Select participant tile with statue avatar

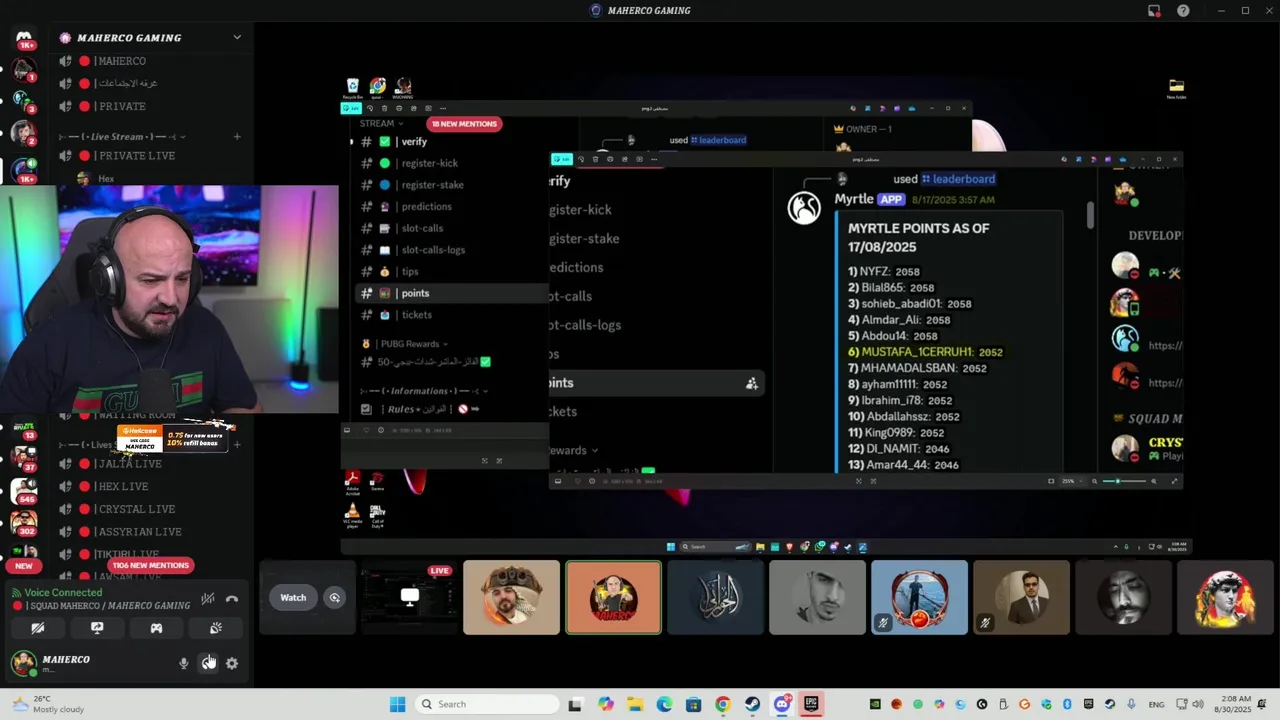[1225, 598]
